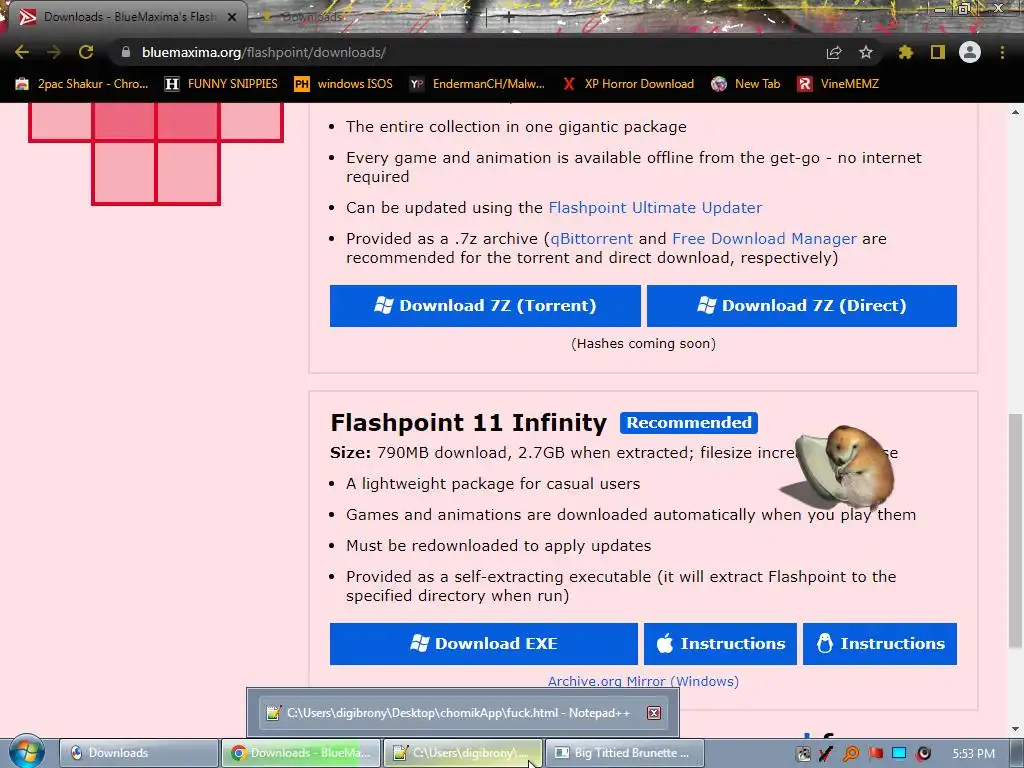Follow the Flashpoint Ultimate Updater link
Viewport: 1024px width, 768px height.
(x=655, y=208)
